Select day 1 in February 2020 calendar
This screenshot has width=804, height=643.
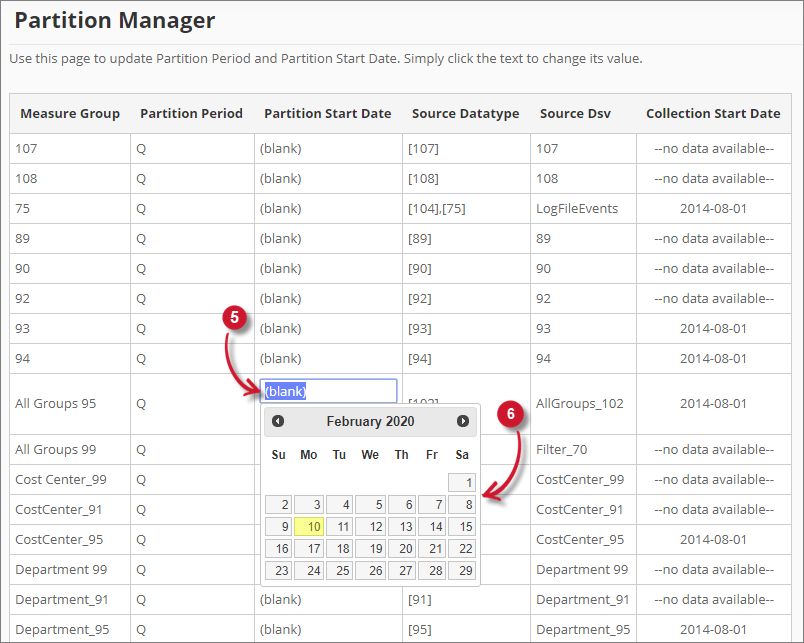tap(462, 483)
